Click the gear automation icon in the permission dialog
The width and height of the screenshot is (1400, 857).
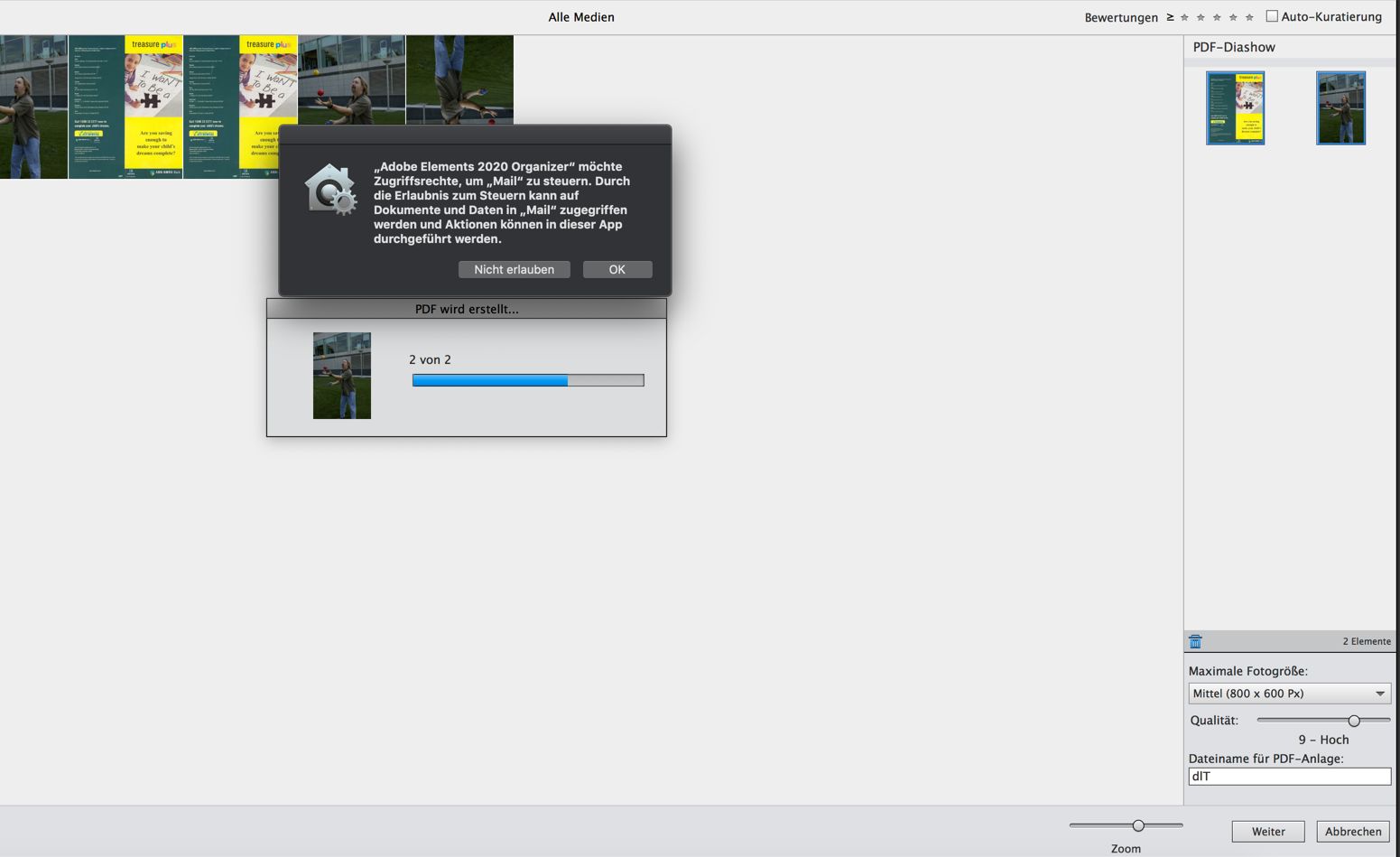(x=330, y=190)
